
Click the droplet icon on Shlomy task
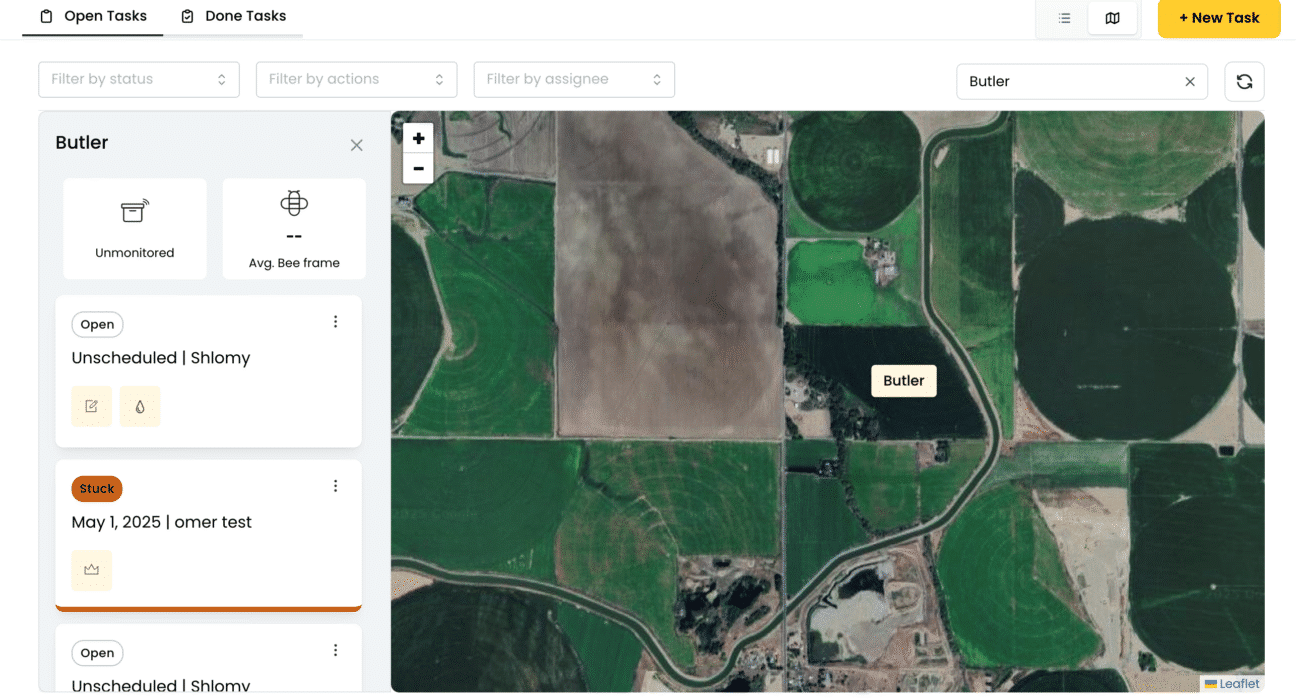point(140,406)
